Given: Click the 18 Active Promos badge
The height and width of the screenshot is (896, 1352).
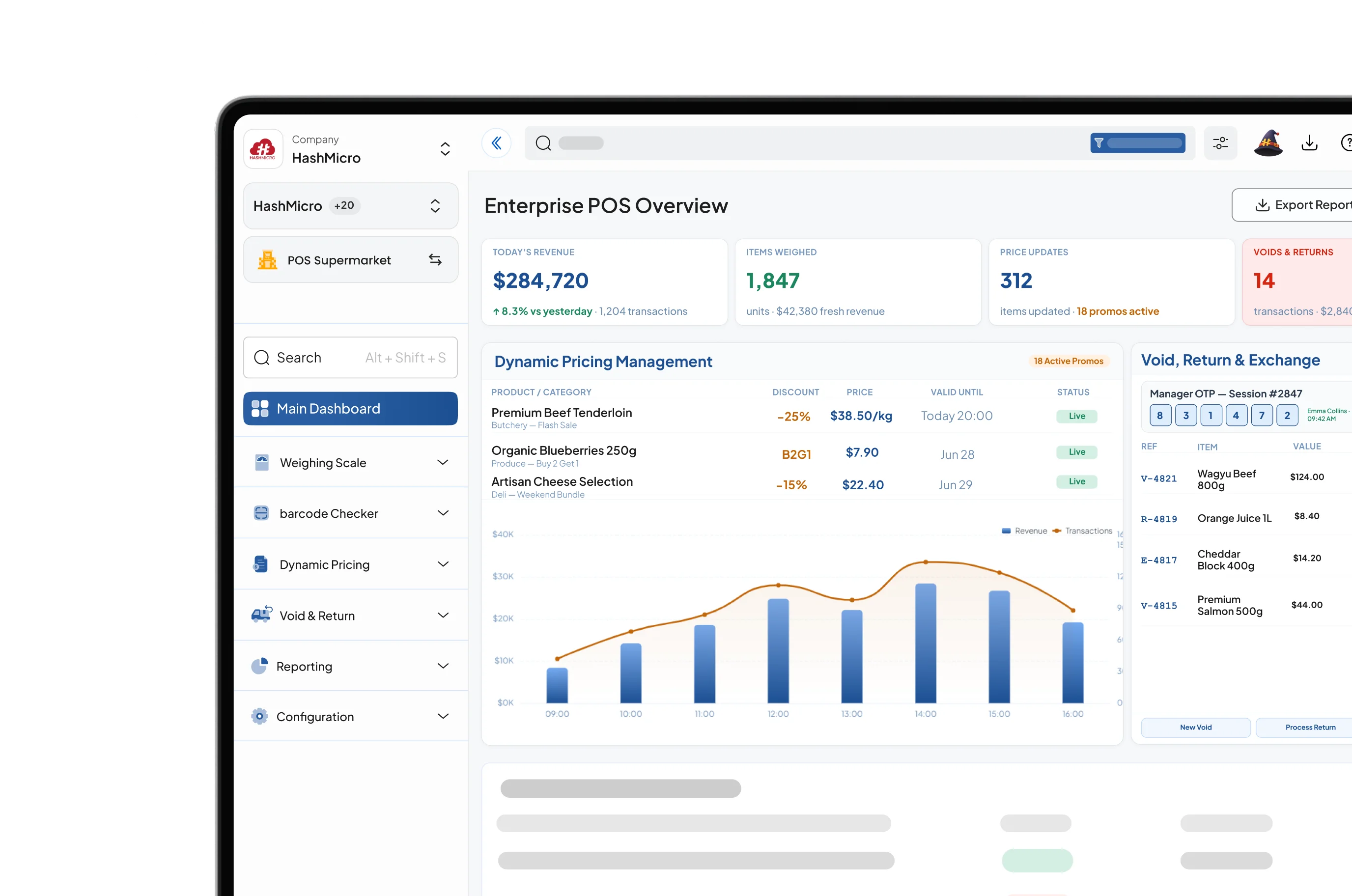Looking at the screenshot, I should point(1069,361).
